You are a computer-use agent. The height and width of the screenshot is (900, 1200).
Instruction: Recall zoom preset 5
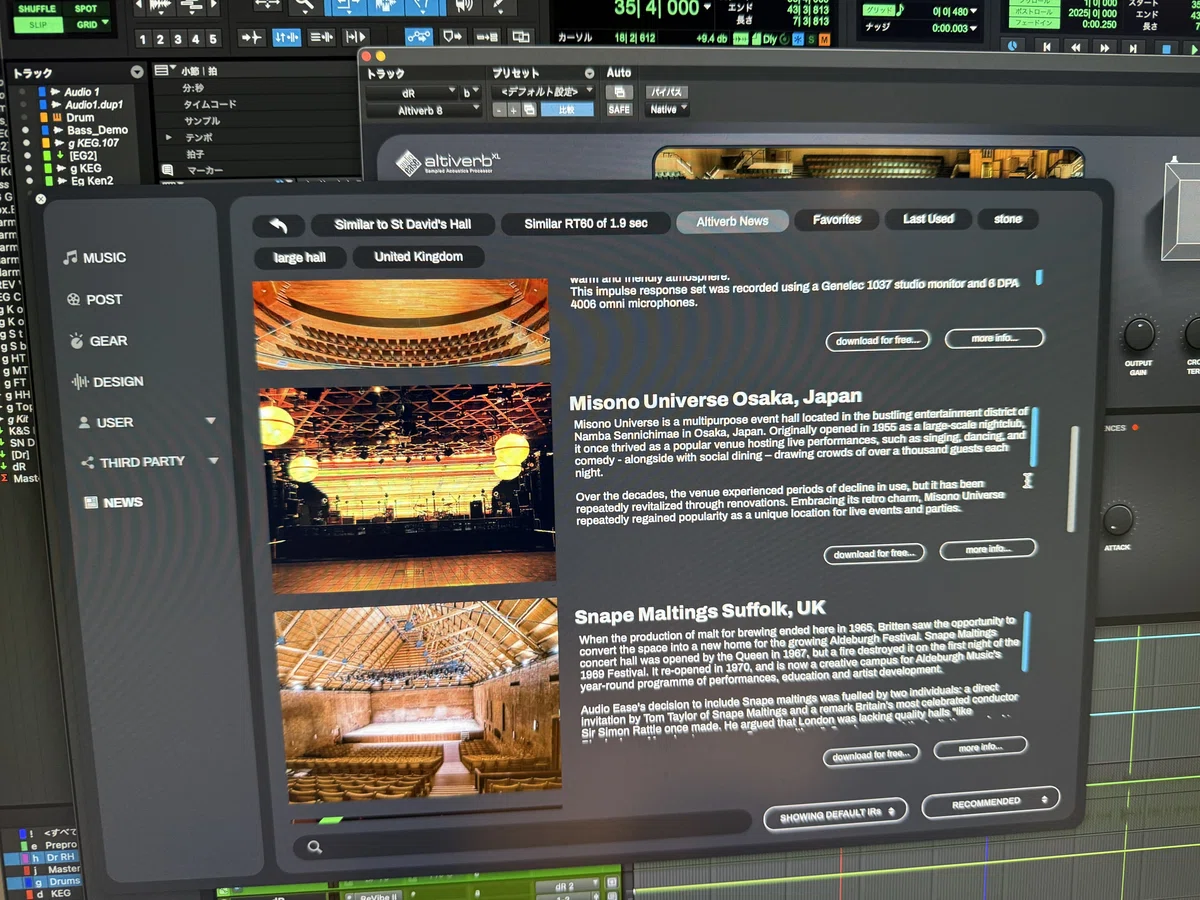(x=212, y=39)
